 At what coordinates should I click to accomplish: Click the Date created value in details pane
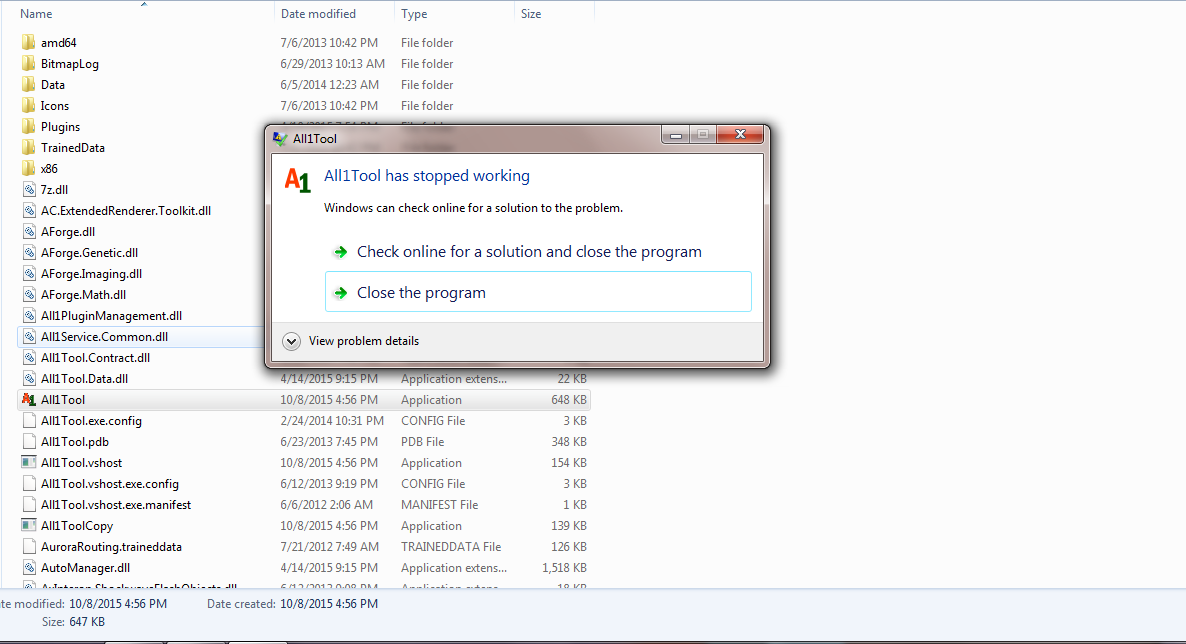tap(329, 604)
